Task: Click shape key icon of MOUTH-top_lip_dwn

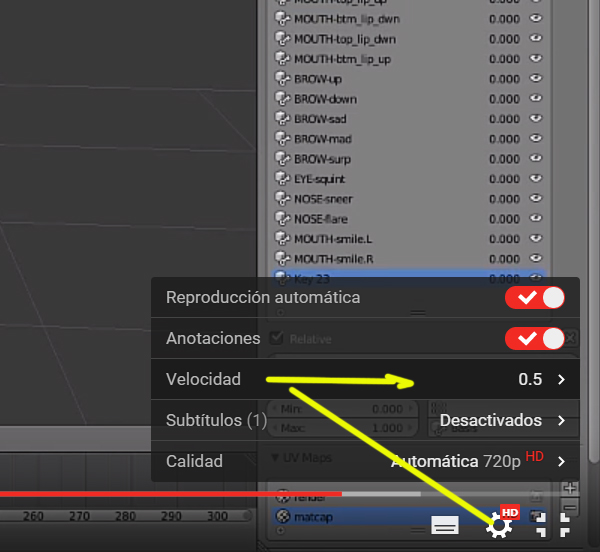Action: pyautogui.click(x=282, y=38)
